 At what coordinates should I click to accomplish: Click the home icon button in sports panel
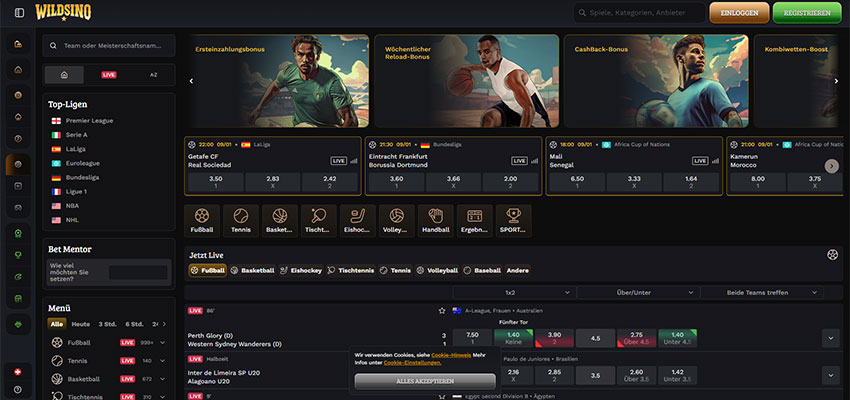point(64,75)
